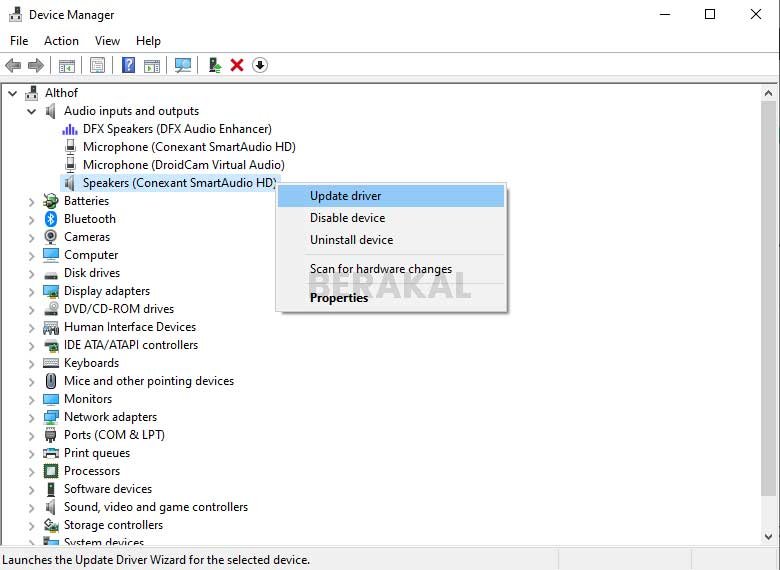780x570 pixels.
Task: Click the Forward arrow toolbar icon
Action: point(36,65)
